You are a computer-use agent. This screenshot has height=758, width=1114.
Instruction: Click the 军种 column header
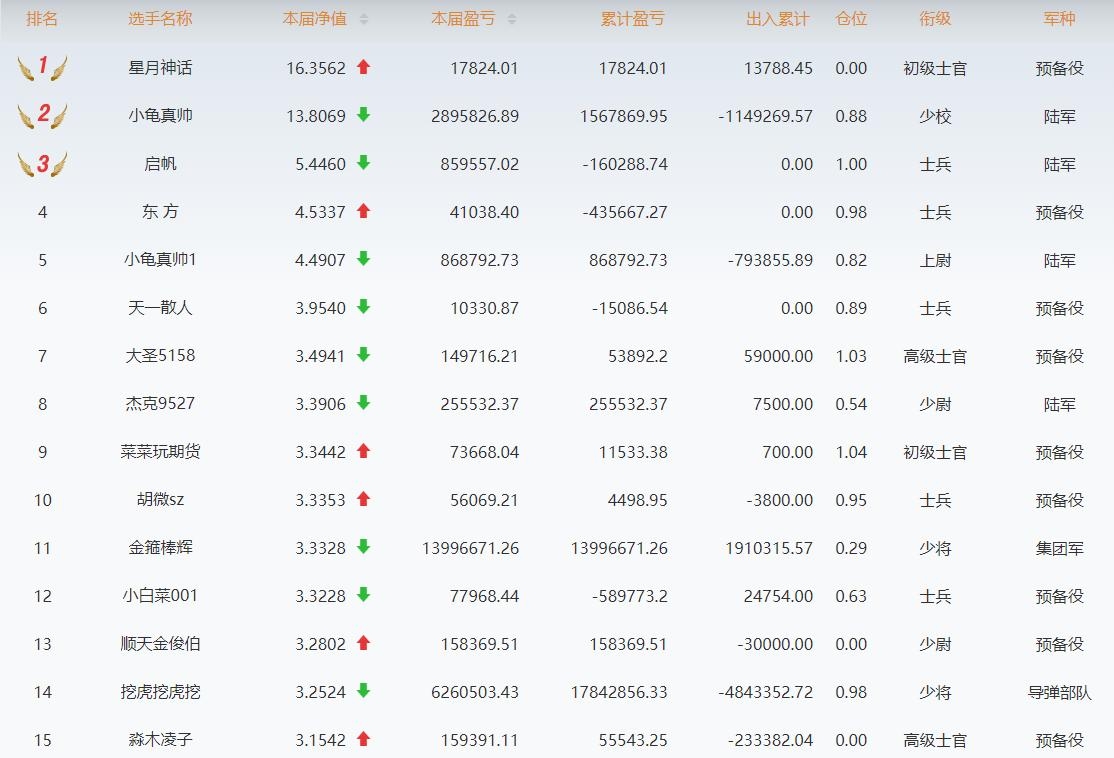(1059, 19)
